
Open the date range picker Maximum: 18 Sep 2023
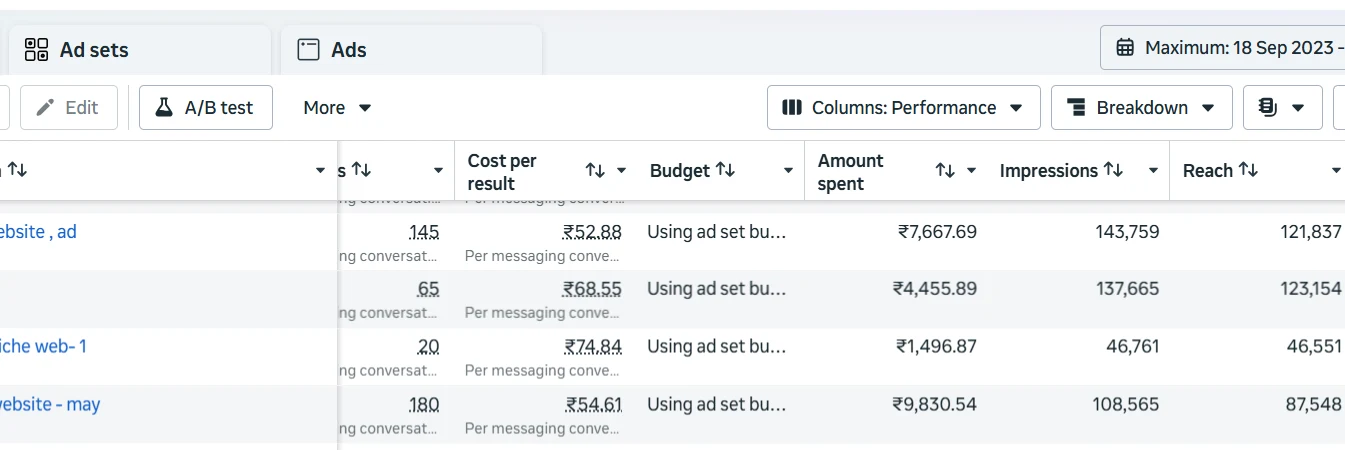[x=1223, y=47]
